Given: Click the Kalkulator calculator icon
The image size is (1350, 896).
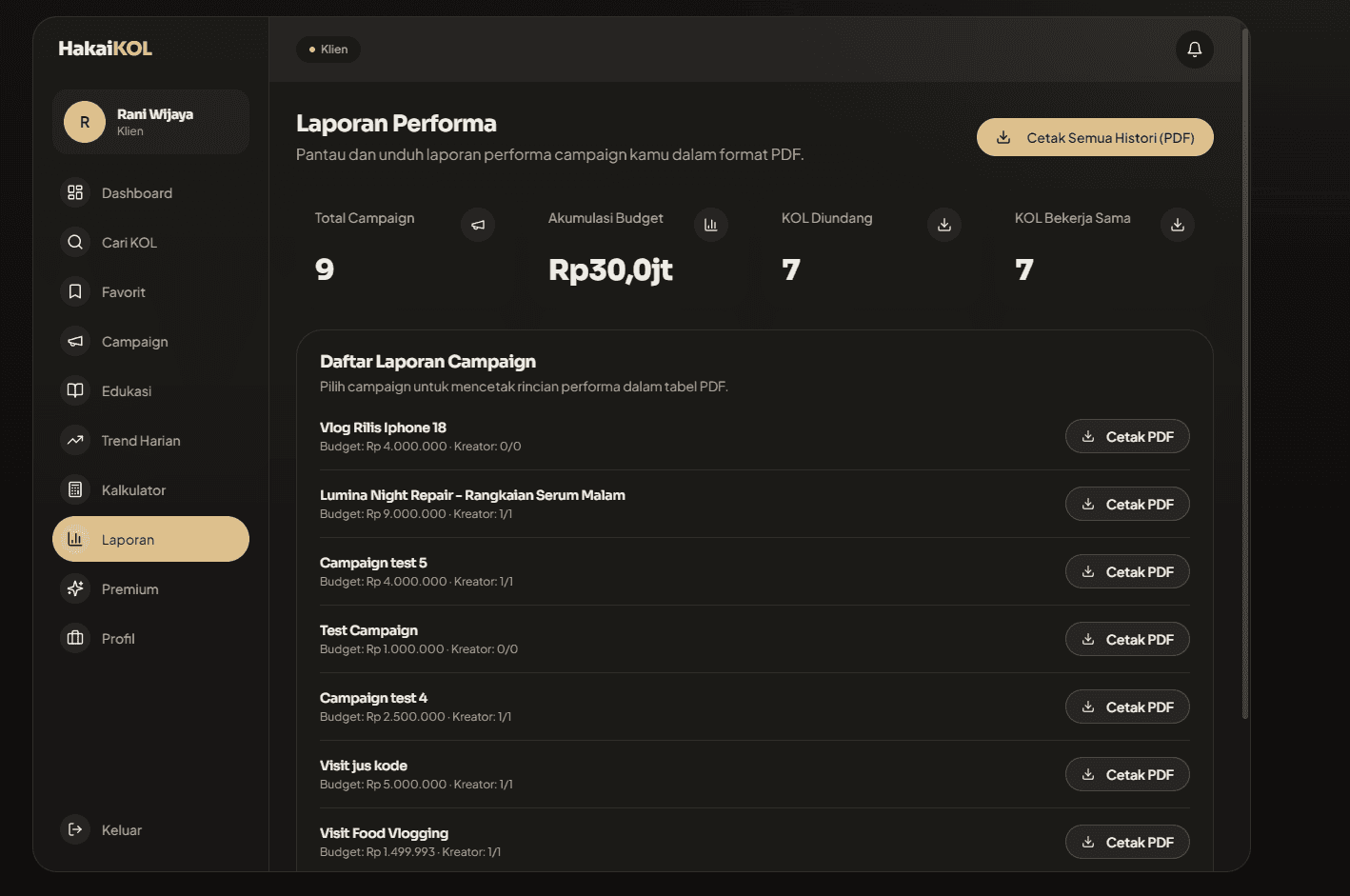Looking at the screenshot, I should 75,489.
